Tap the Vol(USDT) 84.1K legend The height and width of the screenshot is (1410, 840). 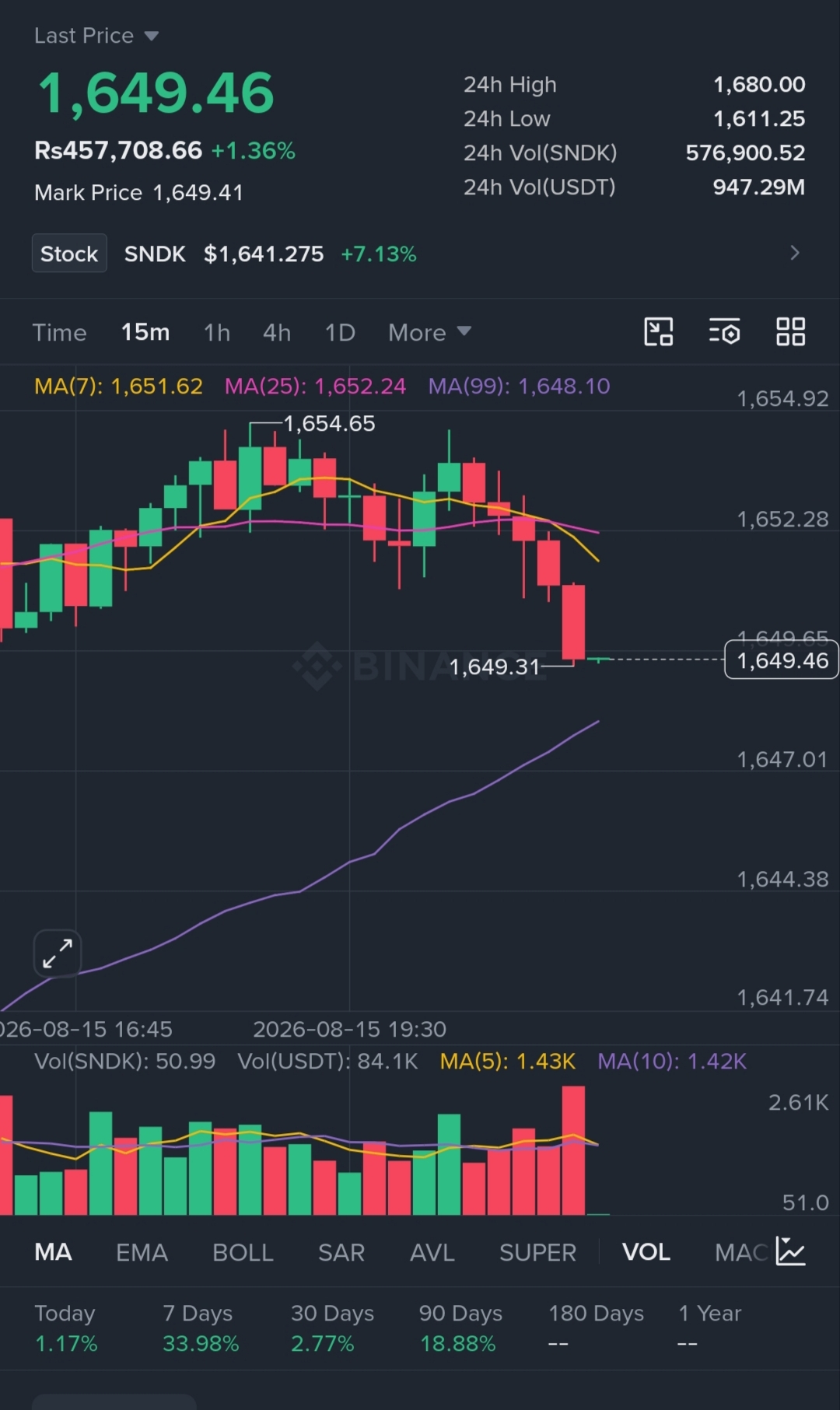click(327, 1062)
